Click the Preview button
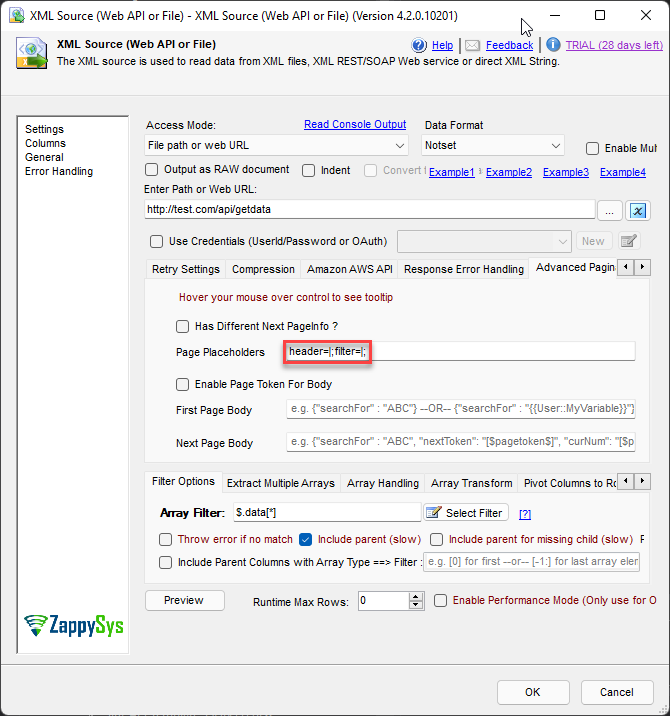The height and width of the screenshot is (716, 670). tap(183, 600)
